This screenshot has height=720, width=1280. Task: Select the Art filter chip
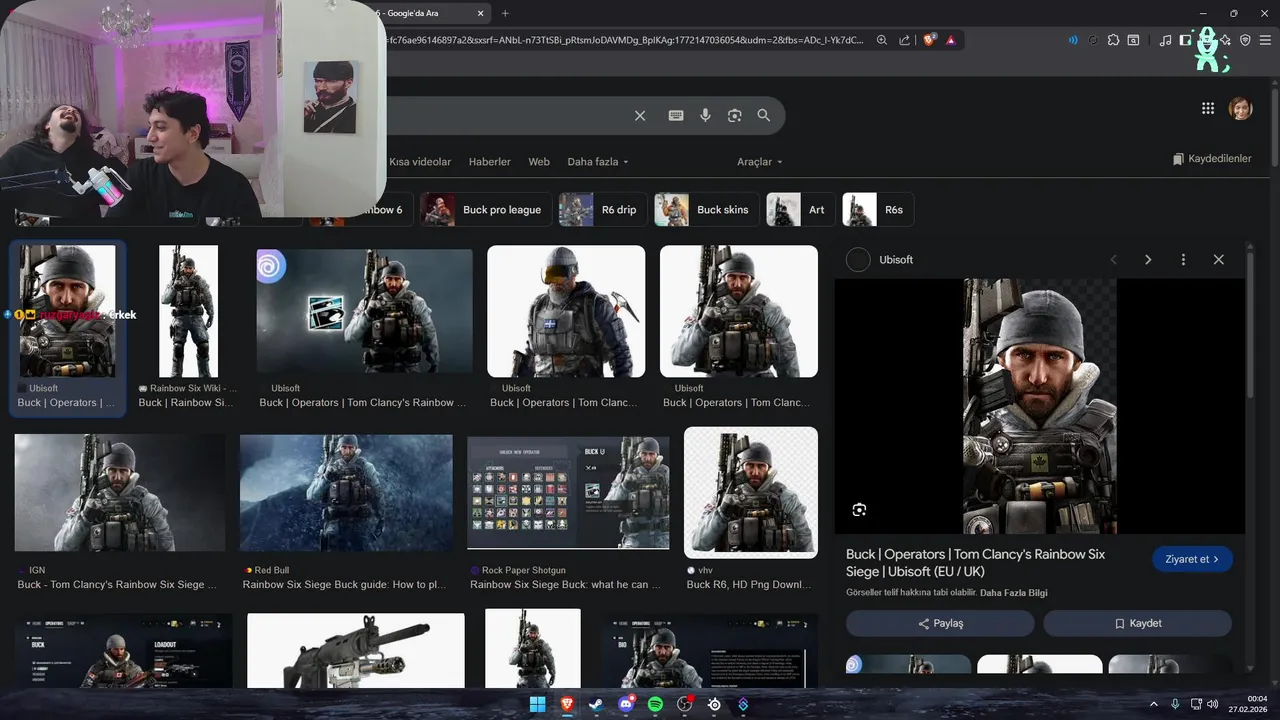pos(801,210)
